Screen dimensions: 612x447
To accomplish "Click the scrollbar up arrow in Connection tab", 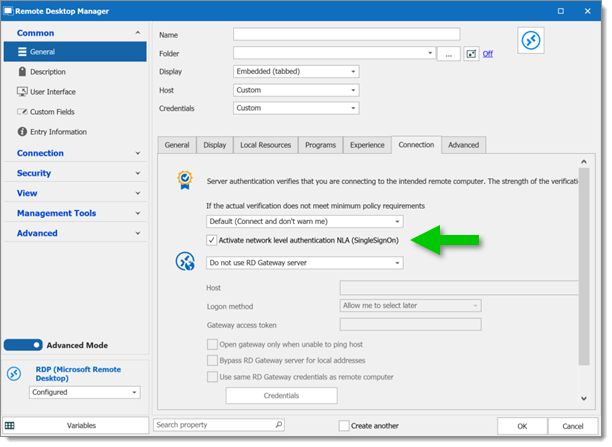I will click(584, 161).
